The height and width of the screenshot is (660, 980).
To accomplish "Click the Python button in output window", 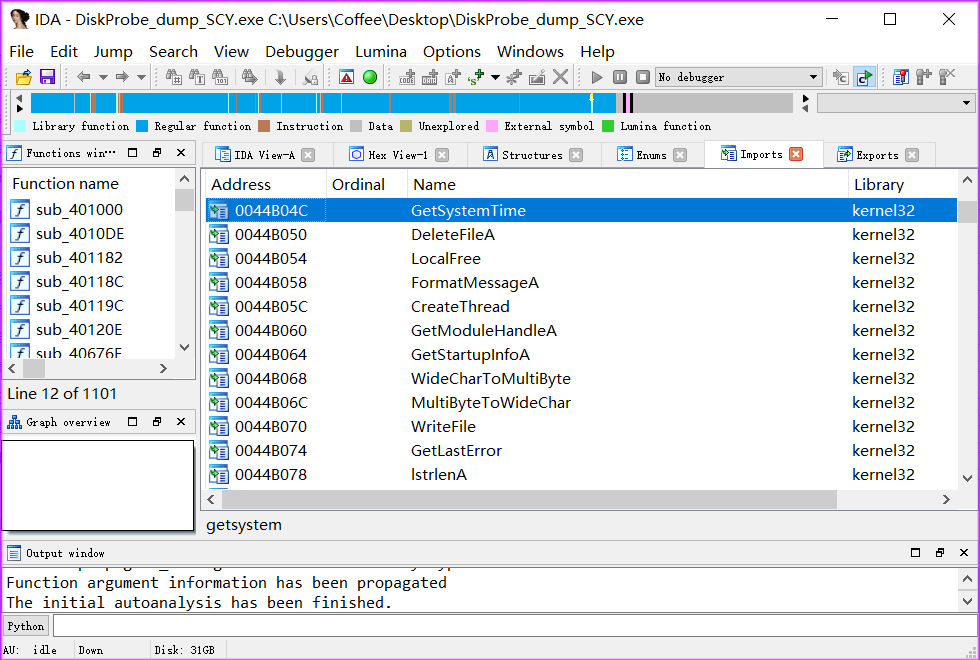I will click(x=26, y=626).
